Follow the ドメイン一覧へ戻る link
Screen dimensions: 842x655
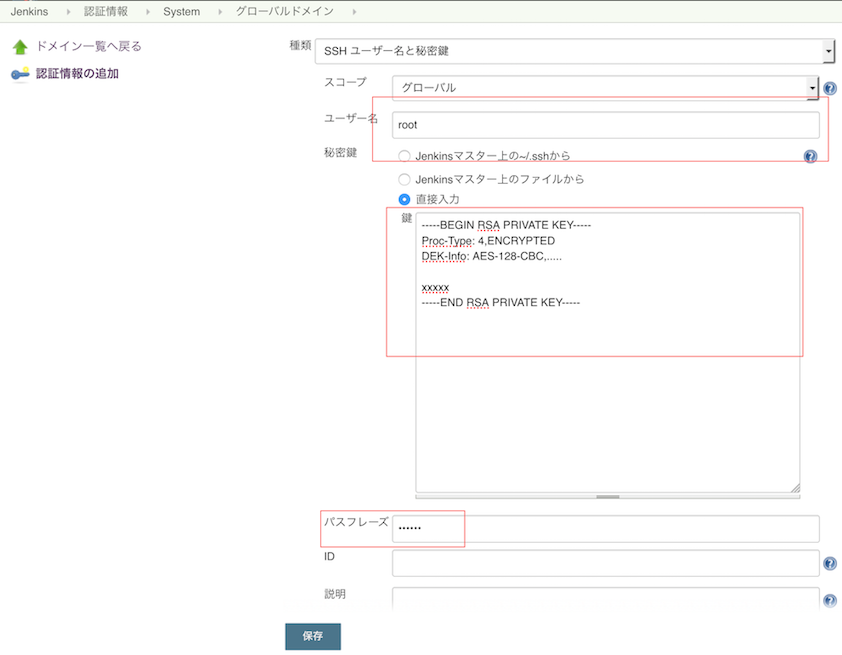point(88,47)
